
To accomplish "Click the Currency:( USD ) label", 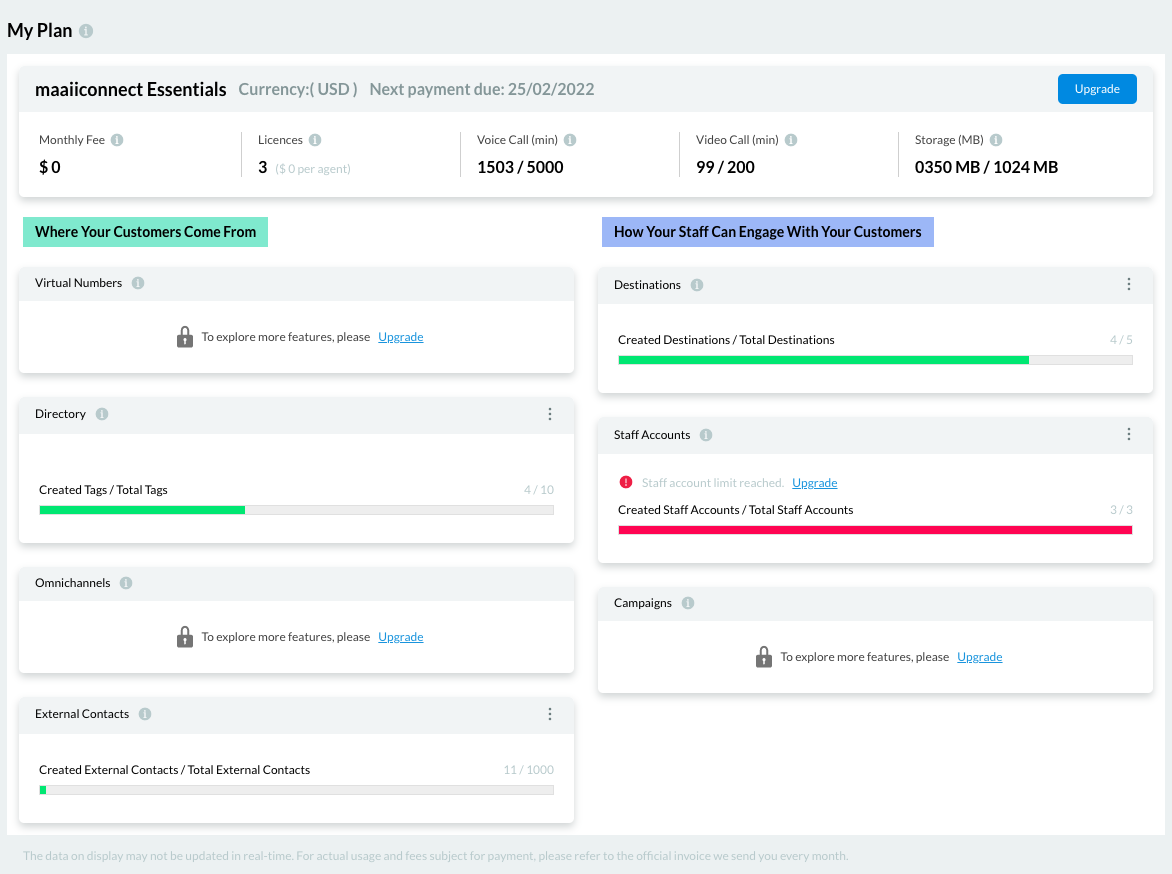I will (x=297, y=89).
